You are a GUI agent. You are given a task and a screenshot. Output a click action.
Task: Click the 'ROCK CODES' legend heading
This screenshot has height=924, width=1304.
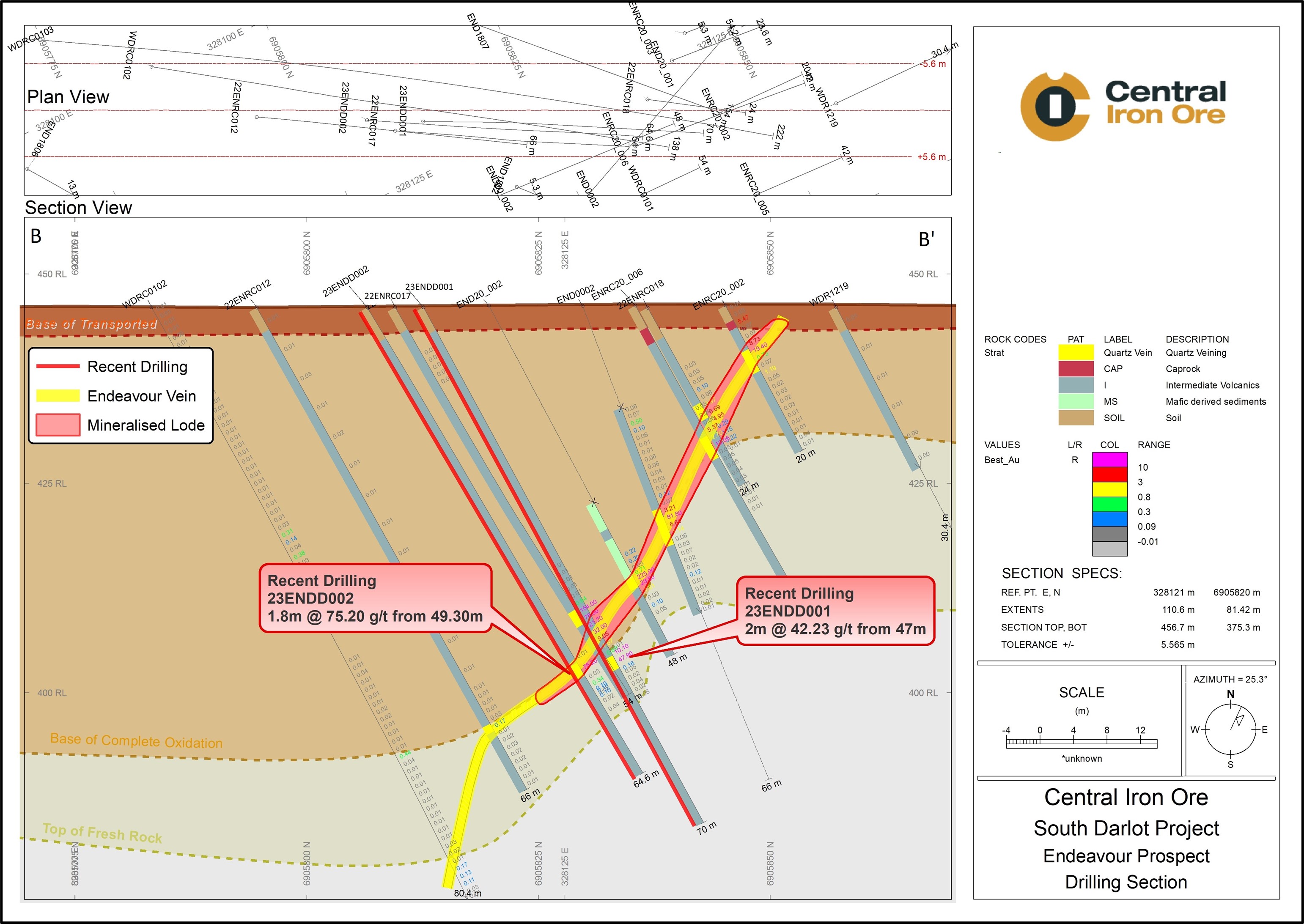click(x=1015, y=339)
